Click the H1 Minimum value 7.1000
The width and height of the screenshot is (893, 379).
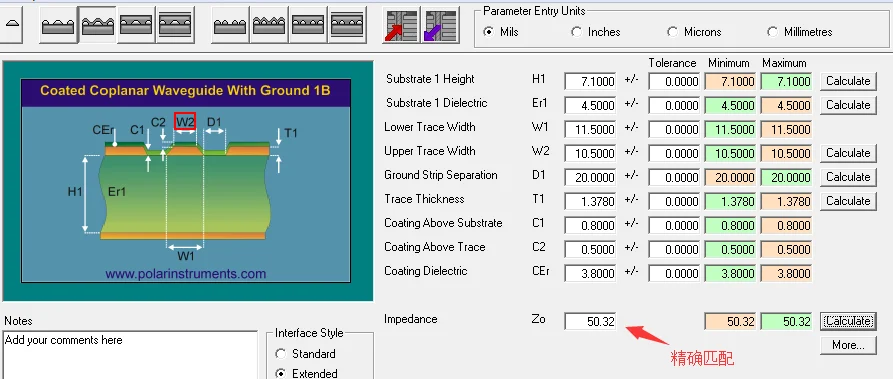730,81
